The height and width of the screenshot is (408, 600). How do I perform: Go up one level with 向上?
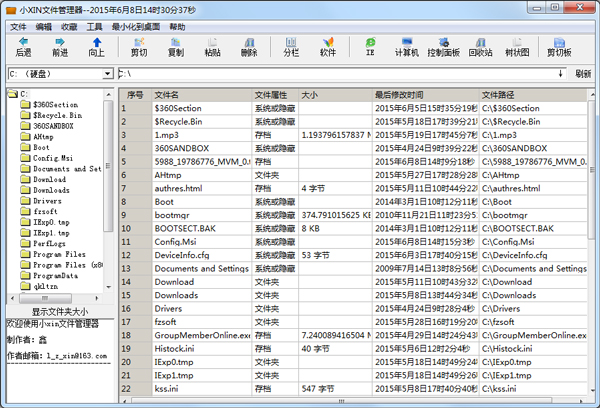click(97, 46)
